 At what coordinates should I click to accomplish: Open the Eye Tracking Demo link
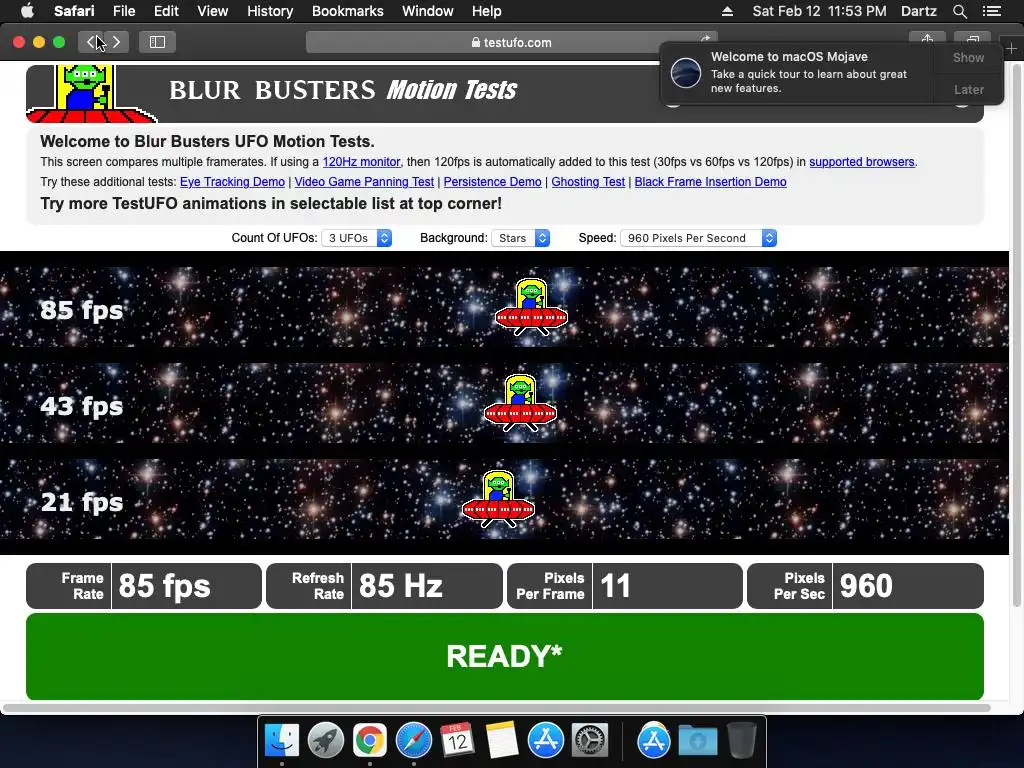click(x=232, y=182)
